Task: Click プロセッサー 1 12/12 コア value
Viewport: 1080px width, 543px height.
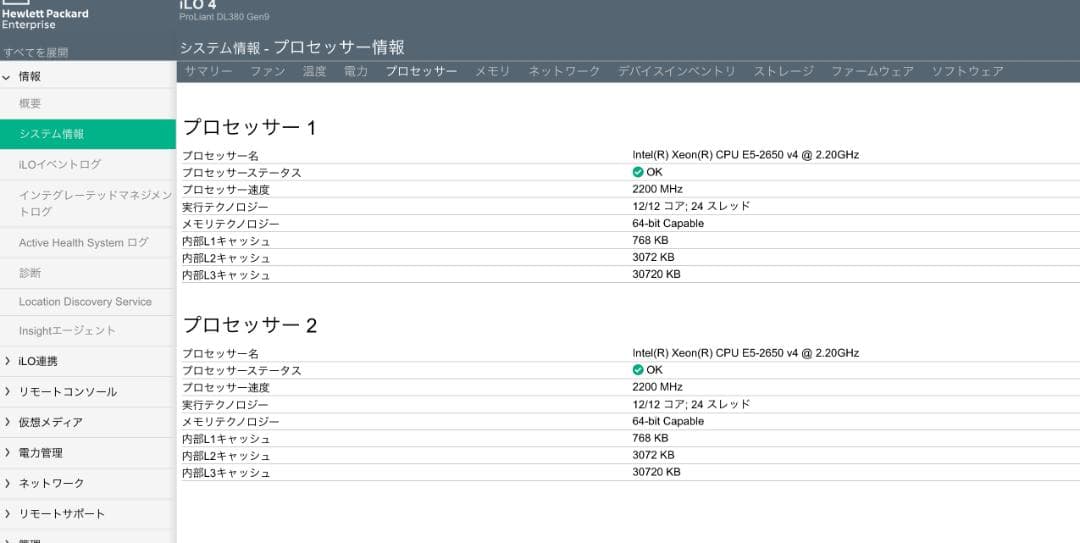Action: 691,206
